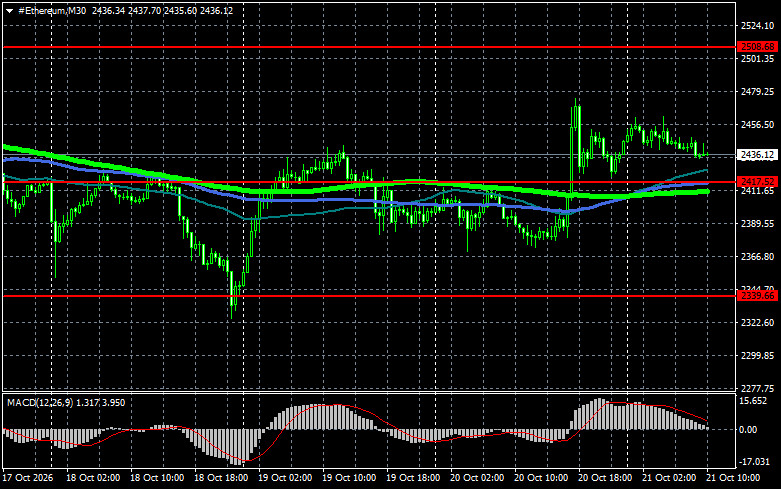
Task: Open the chart menu triangle beside #Ethereum
Action: pyautogui.click(x=9, y=11)
